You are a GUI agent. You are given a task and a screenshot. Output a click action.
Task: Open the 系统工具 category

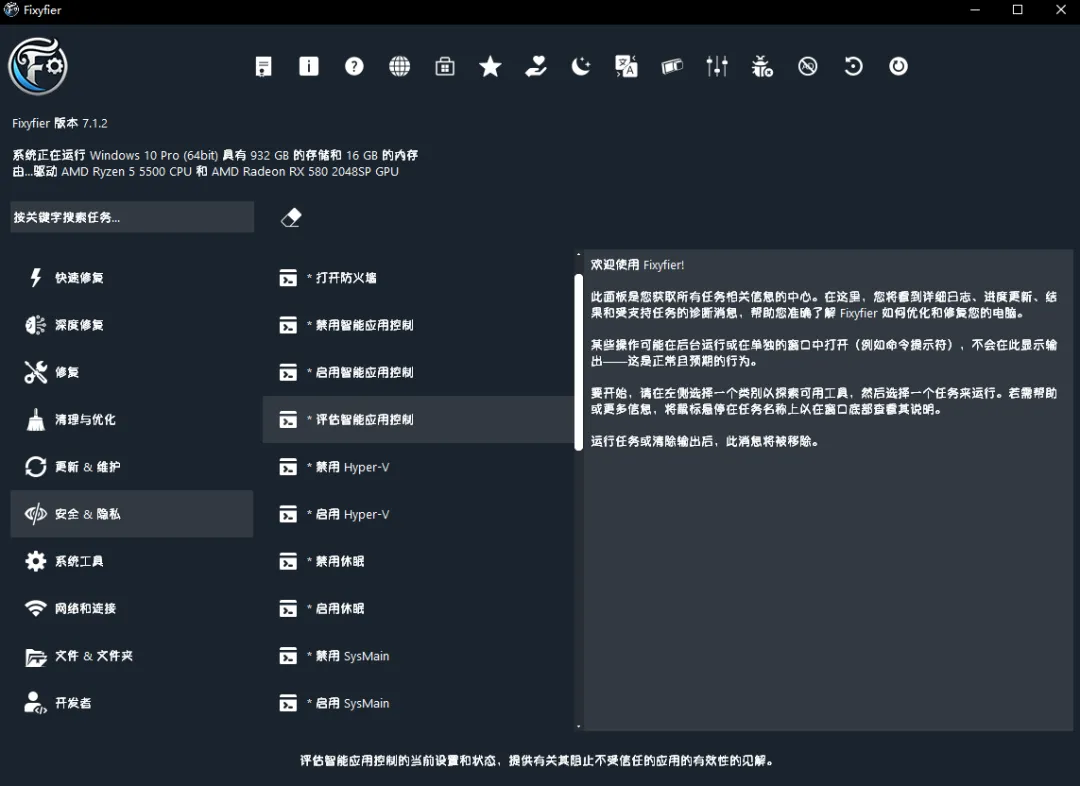132,561
